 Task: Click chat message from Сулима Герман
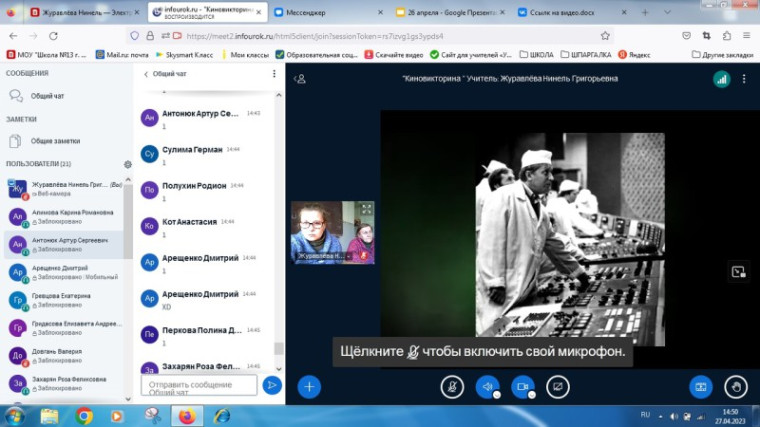click(x=204, y=155)
